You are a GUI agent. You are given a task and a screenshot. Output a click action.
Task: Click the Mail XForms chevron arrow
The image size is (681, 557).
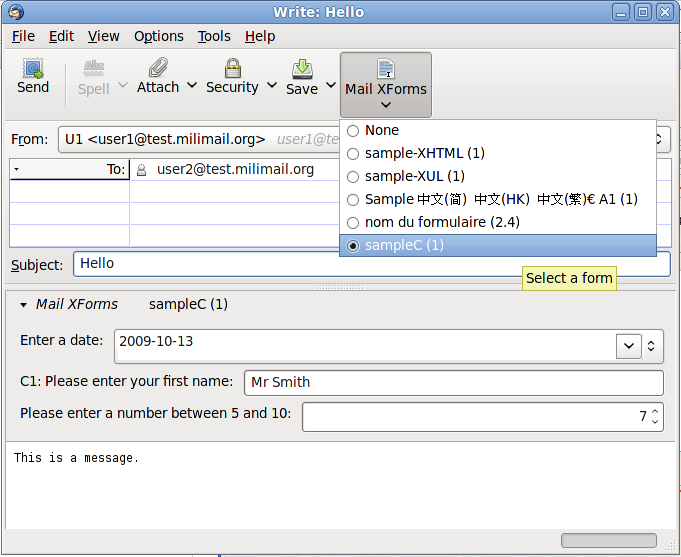[386, 105]
